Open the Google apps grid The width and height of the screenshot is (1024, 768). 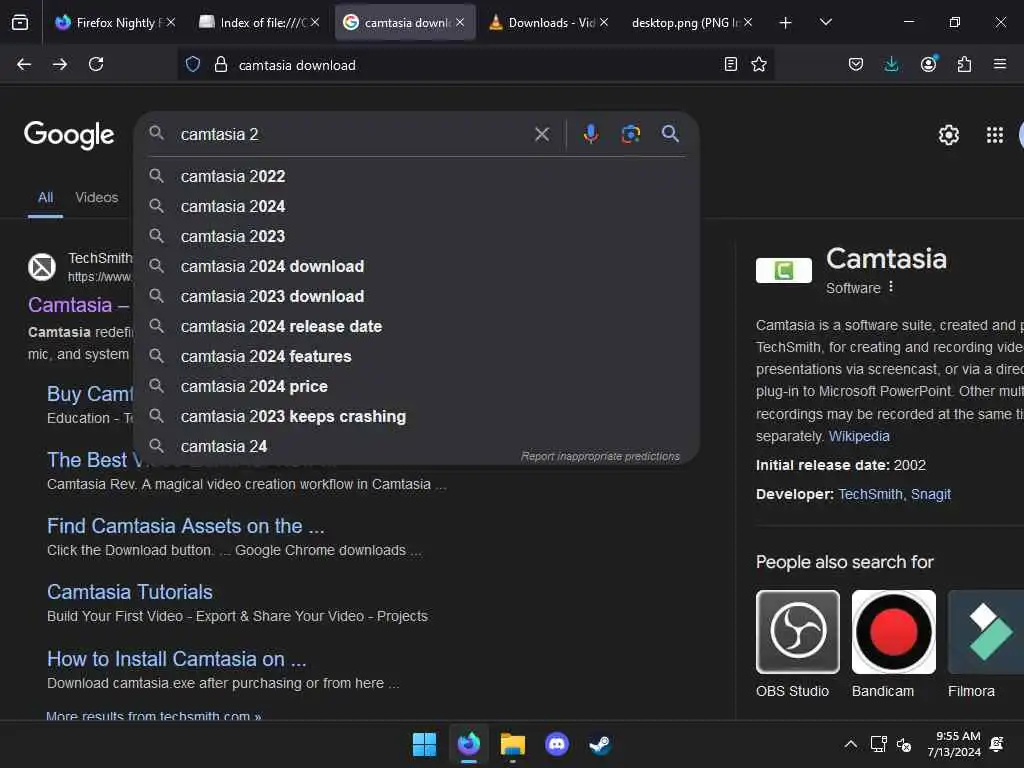coord(995,135)
